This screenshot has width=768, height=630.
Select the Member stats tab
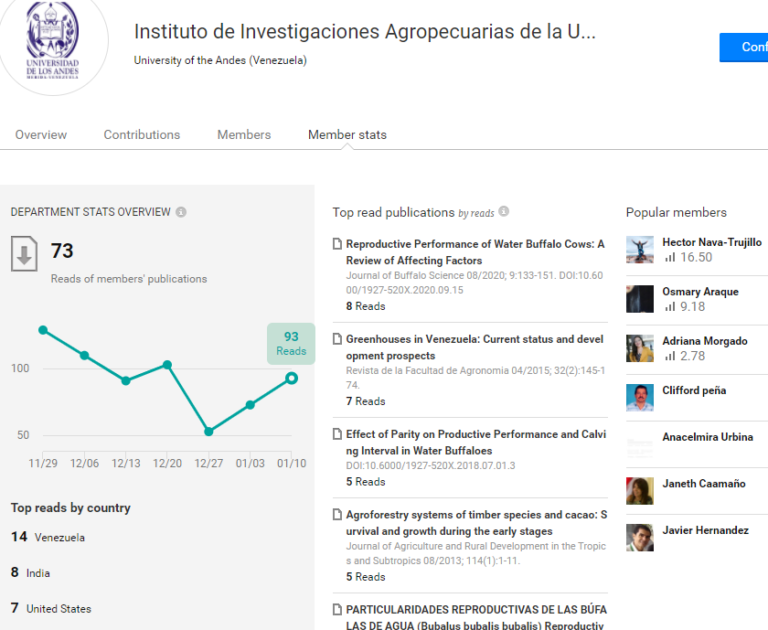tap(347, 135)
